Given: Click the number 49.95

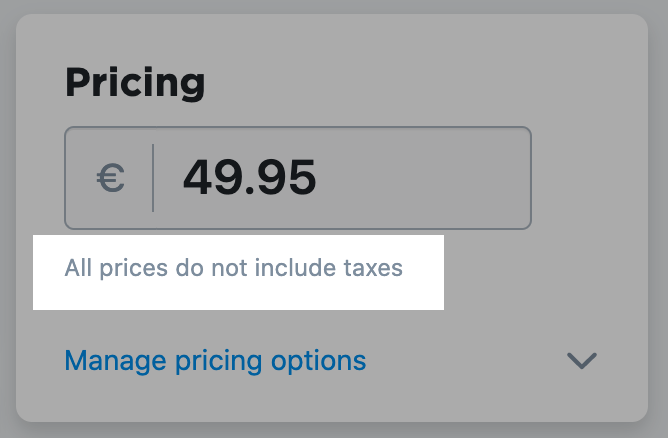Looking at the screenshot, I should (249, 178).
